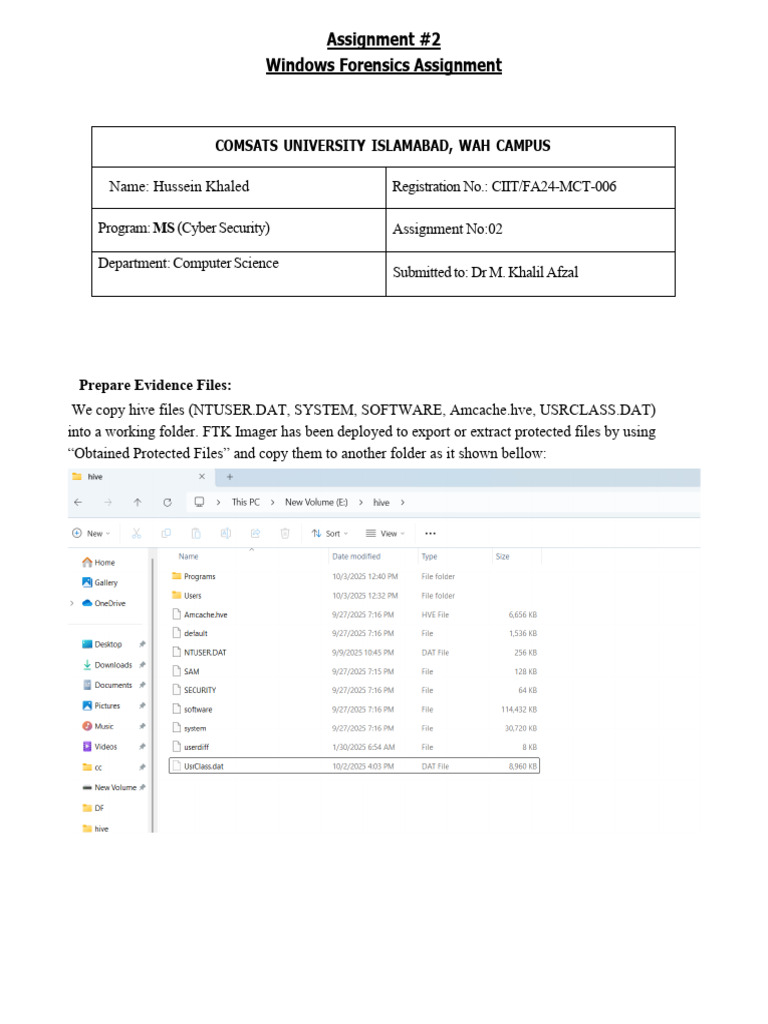Open the New dropdown button
The height and width of the screenshot is (1024, 768).
coord(91,534)
